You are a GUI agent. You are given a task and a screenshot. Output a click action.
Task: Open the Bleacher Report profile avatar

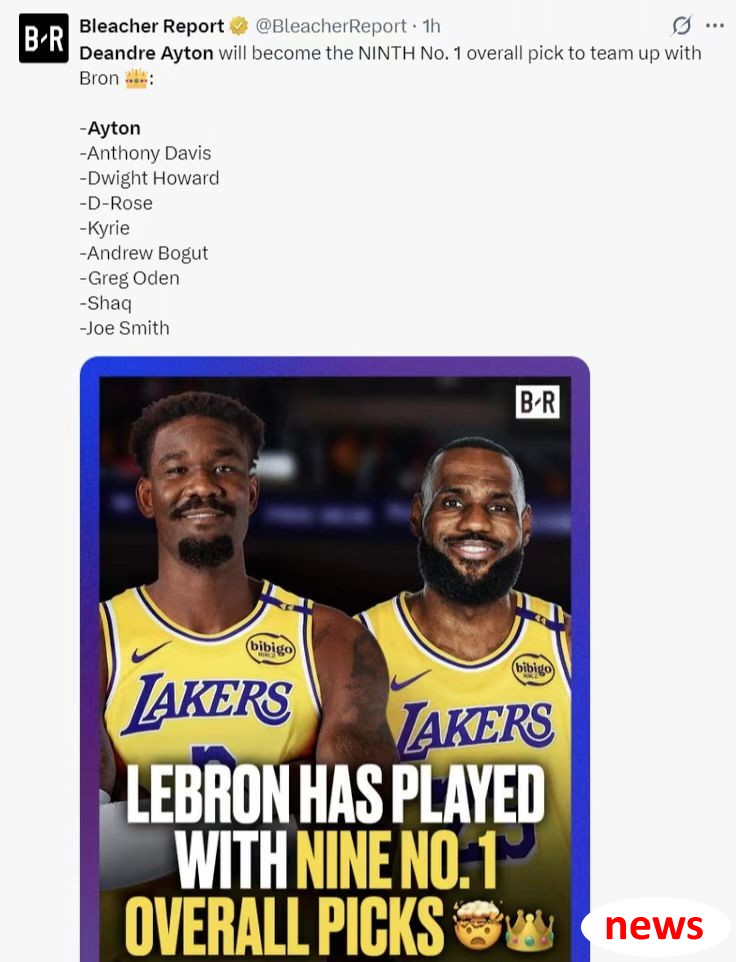pyautogui.click(x=44, y=38)
